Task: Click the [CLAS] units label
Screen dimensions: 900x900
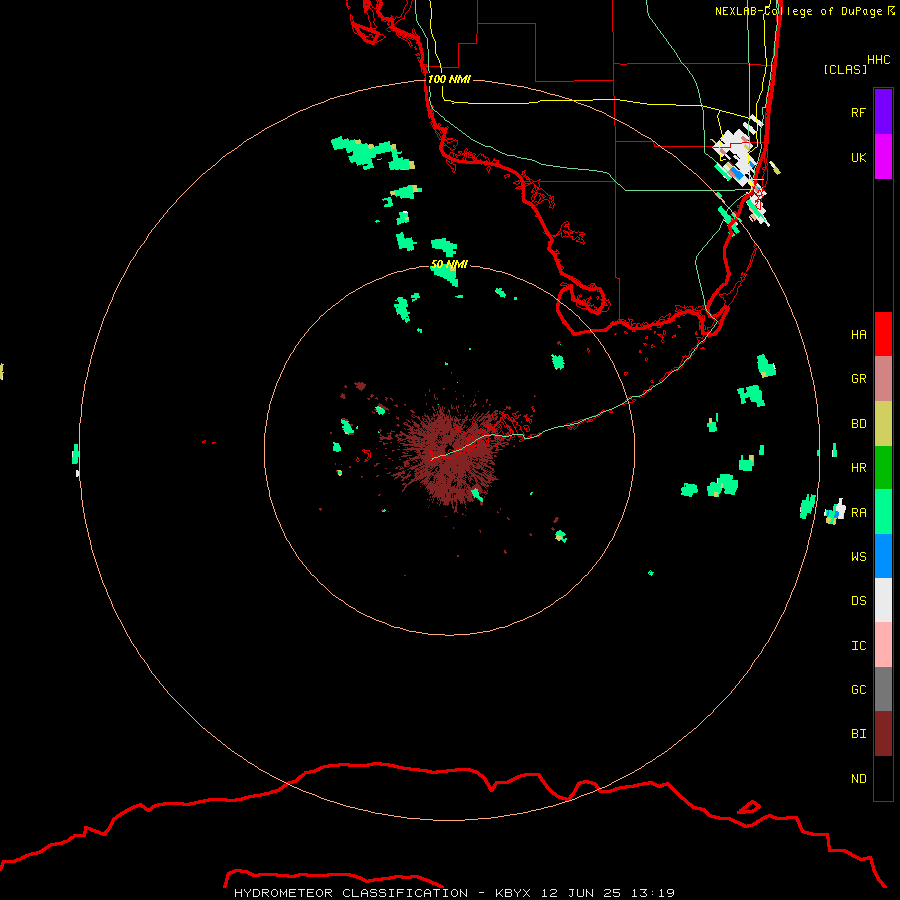Action: coord(844,69)
